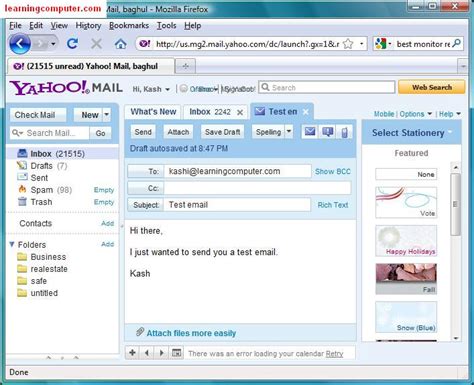Bookmark this page with the star icon

pos(348,44)
